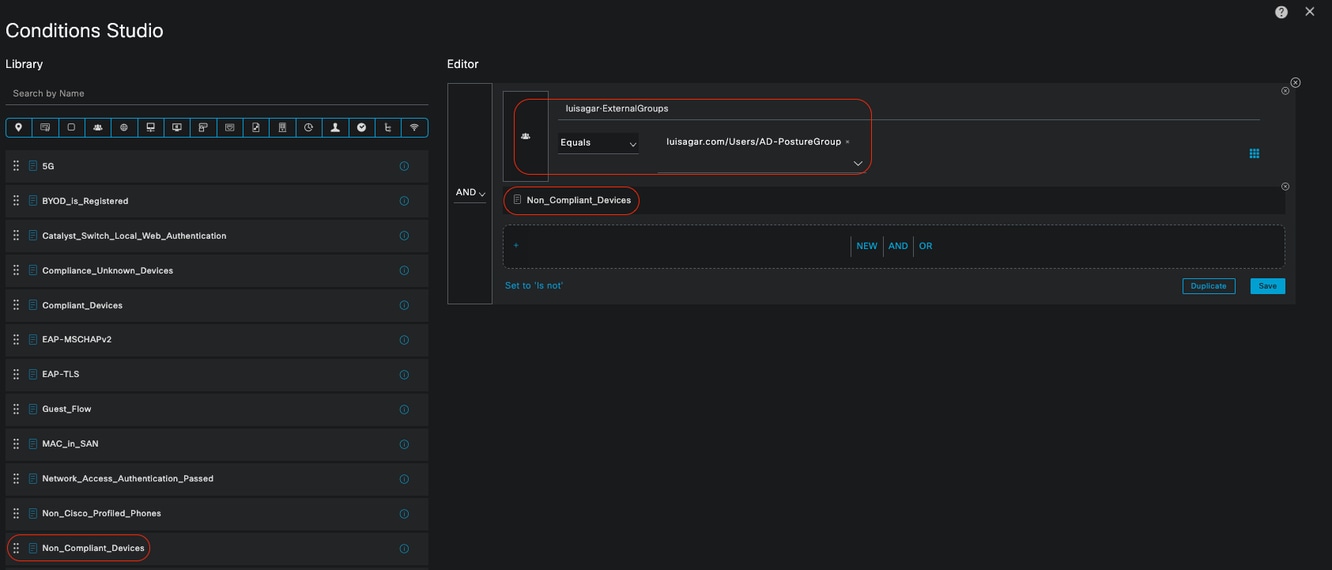Filter library by wireless Wi-Fi icon
Viewport: 1332px width, 570px height.
click(414, 128)
